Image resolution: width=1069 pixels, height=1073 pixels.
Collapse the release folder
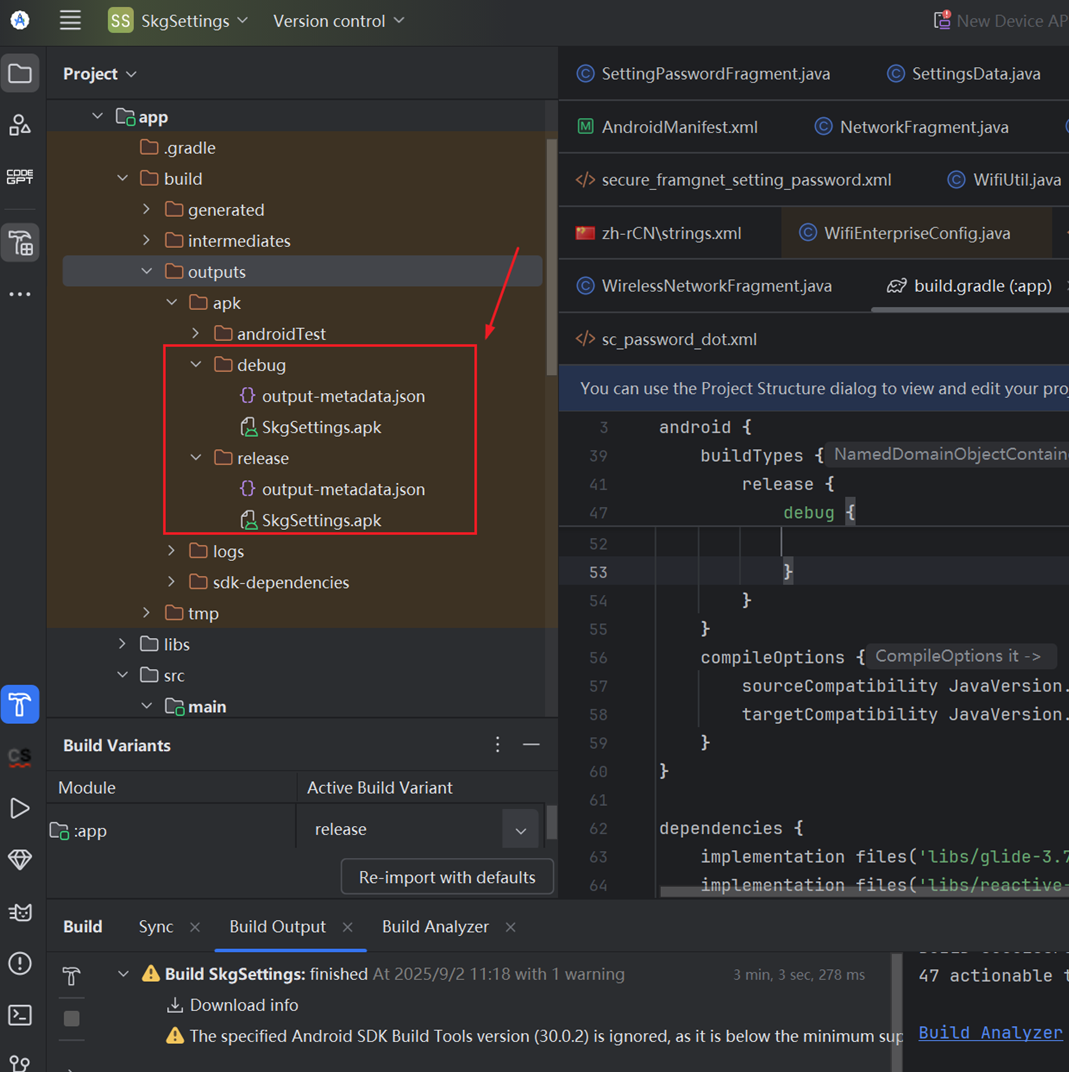pos(196,458)
